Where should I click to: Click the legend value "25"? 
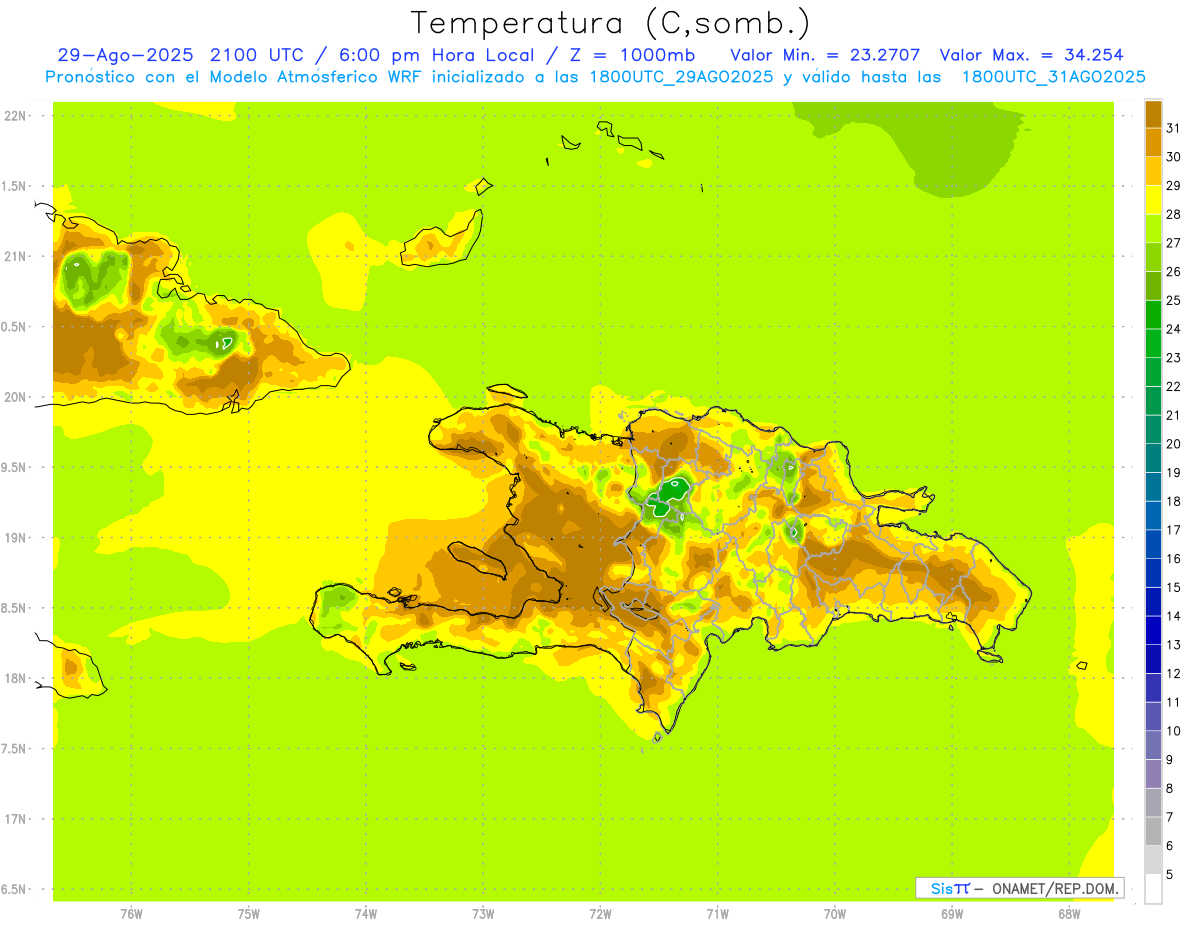point(1173,300)
